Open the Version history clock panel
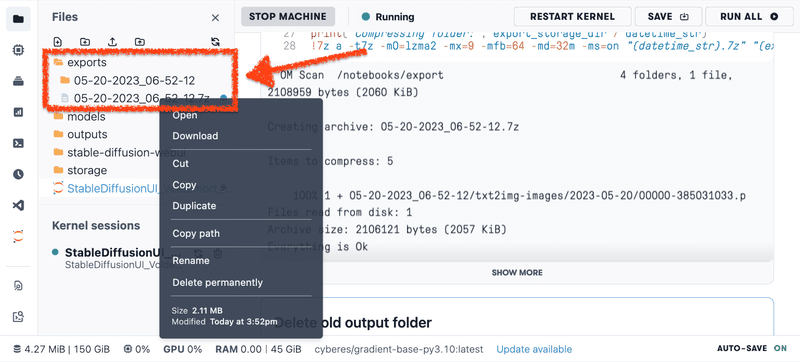This screenshot has height=362, width=800. [x=18, y=174]
